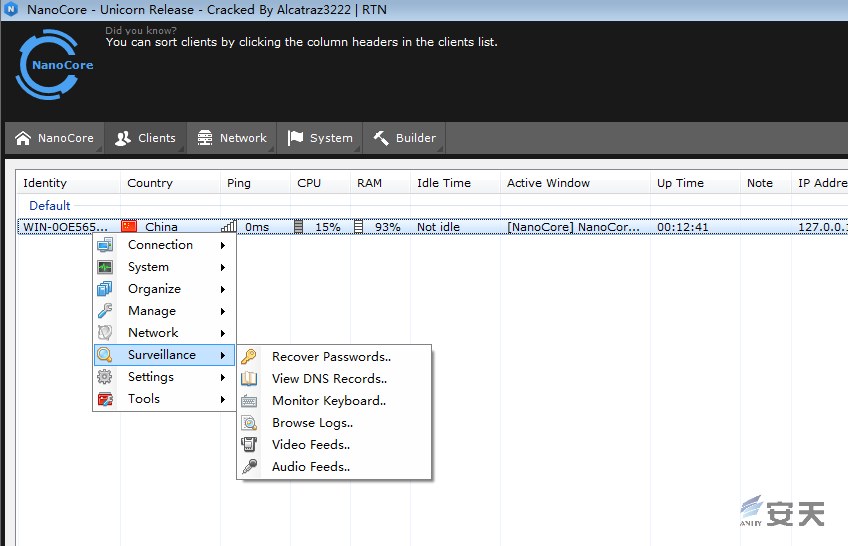Click the Recover Passwords key icon

click(249, 357)
